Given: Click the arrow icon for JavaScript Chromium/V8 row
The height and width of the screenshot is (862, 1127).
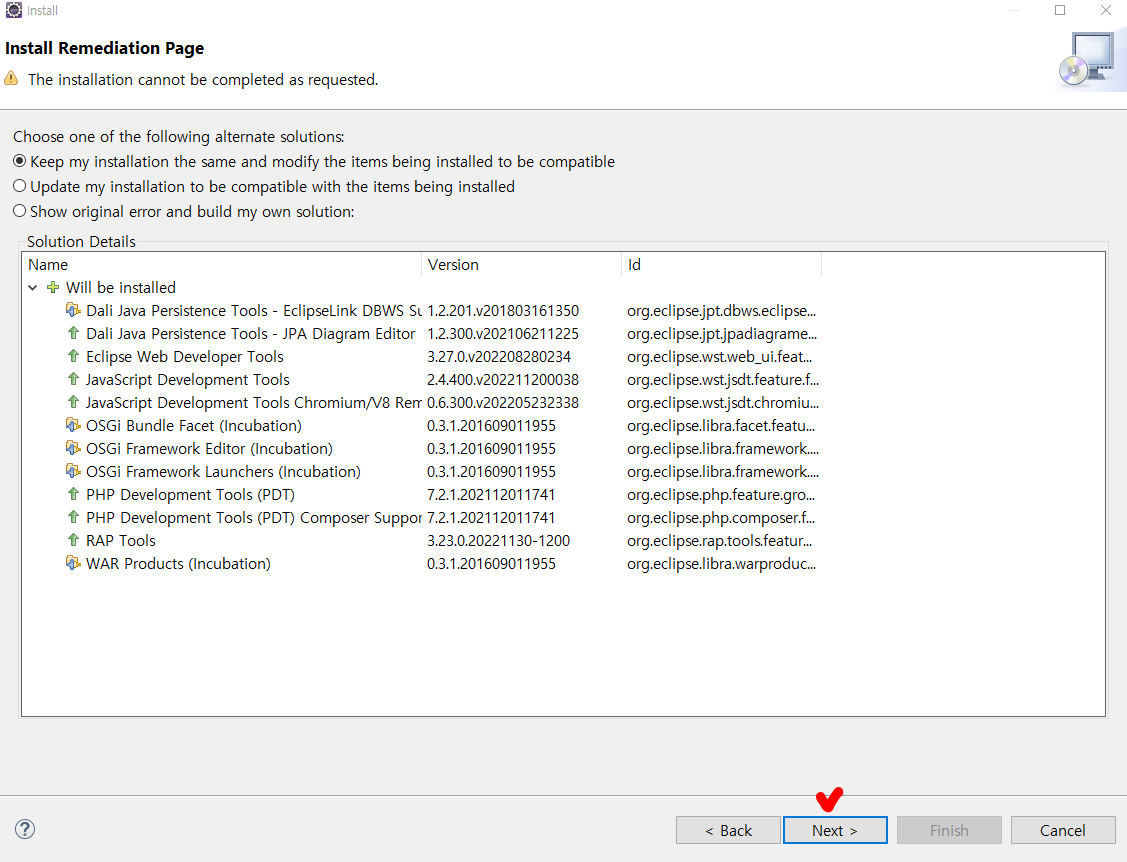Looking at the screenshot, I should (x=73, y=402).
